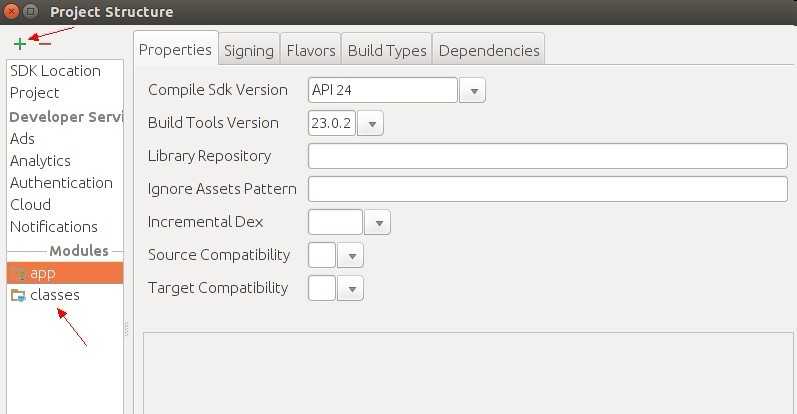Choose Notifications in the sidebar

(54, 227)
